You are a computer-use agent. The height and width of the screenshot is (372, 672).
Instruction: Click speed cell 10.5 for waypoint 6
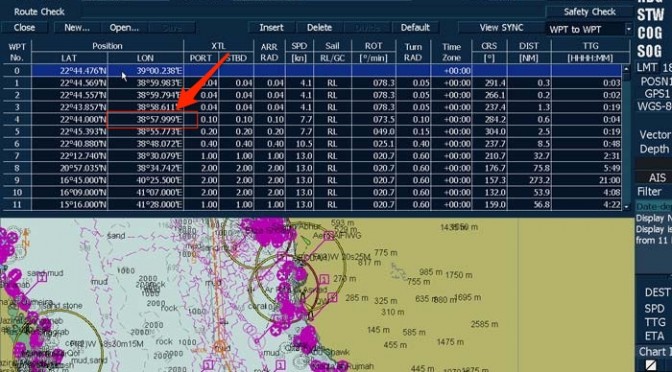tap(299, 144)
